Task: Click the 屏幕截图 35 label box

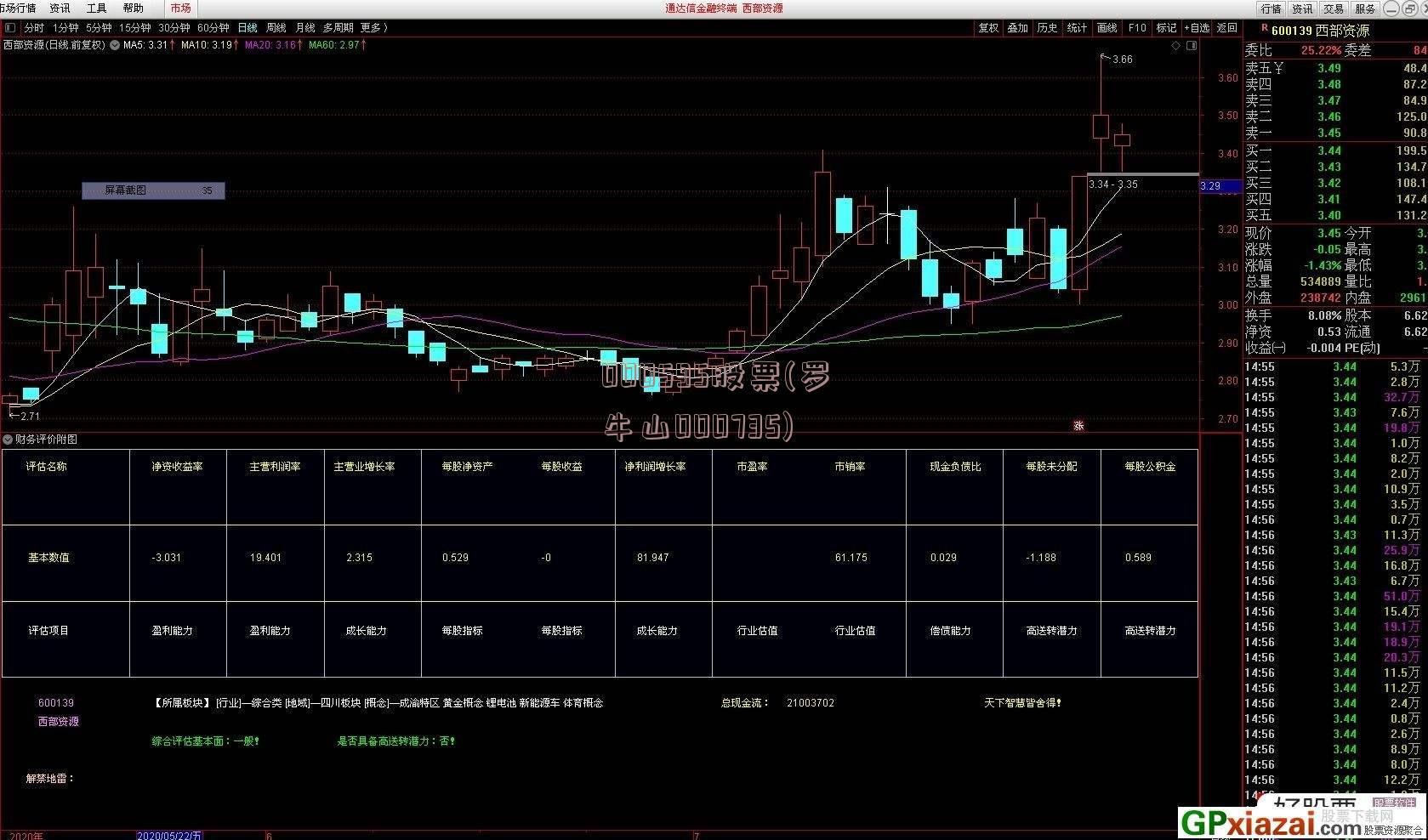Action: 153,190
